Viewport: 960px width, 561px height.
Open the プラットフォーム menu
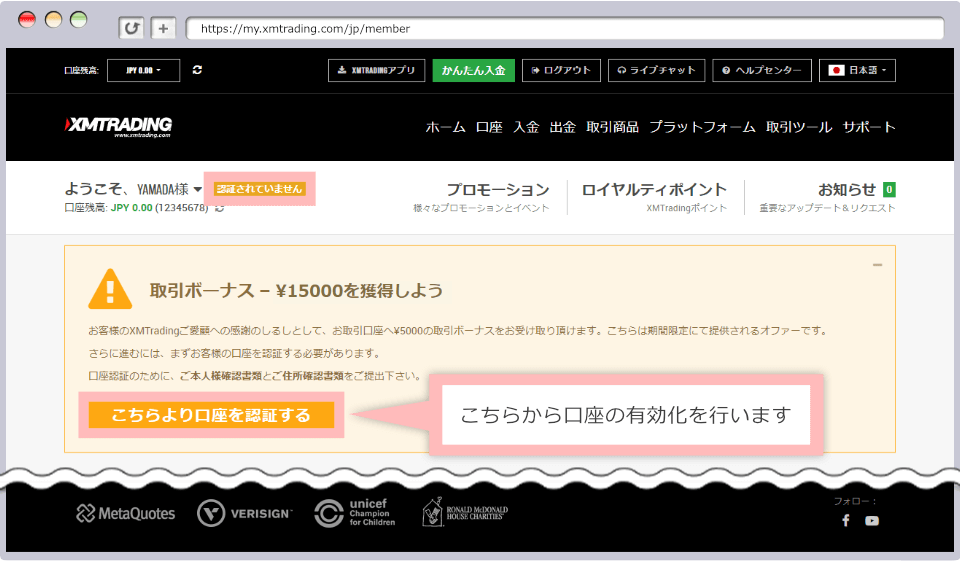702,127
